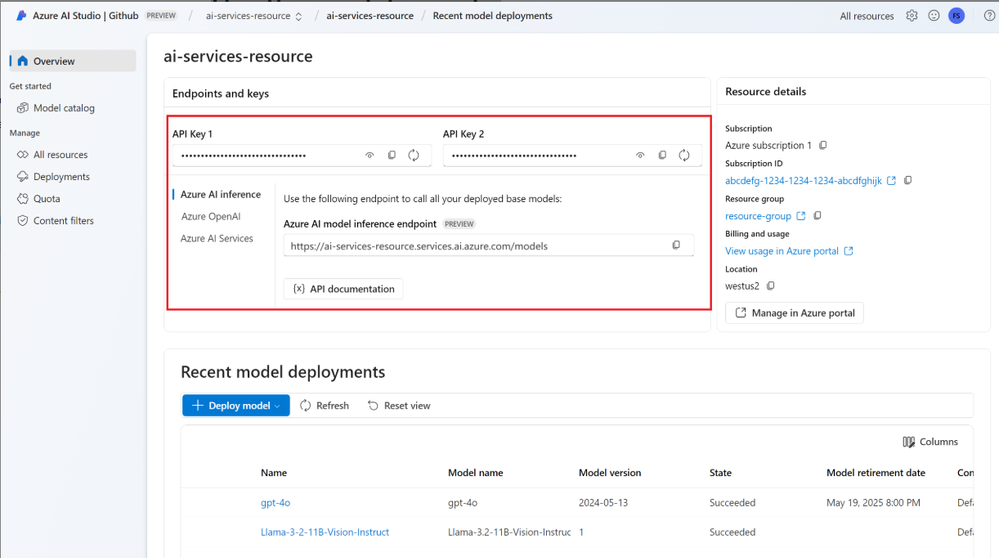Open the Columns chooser

930,441
